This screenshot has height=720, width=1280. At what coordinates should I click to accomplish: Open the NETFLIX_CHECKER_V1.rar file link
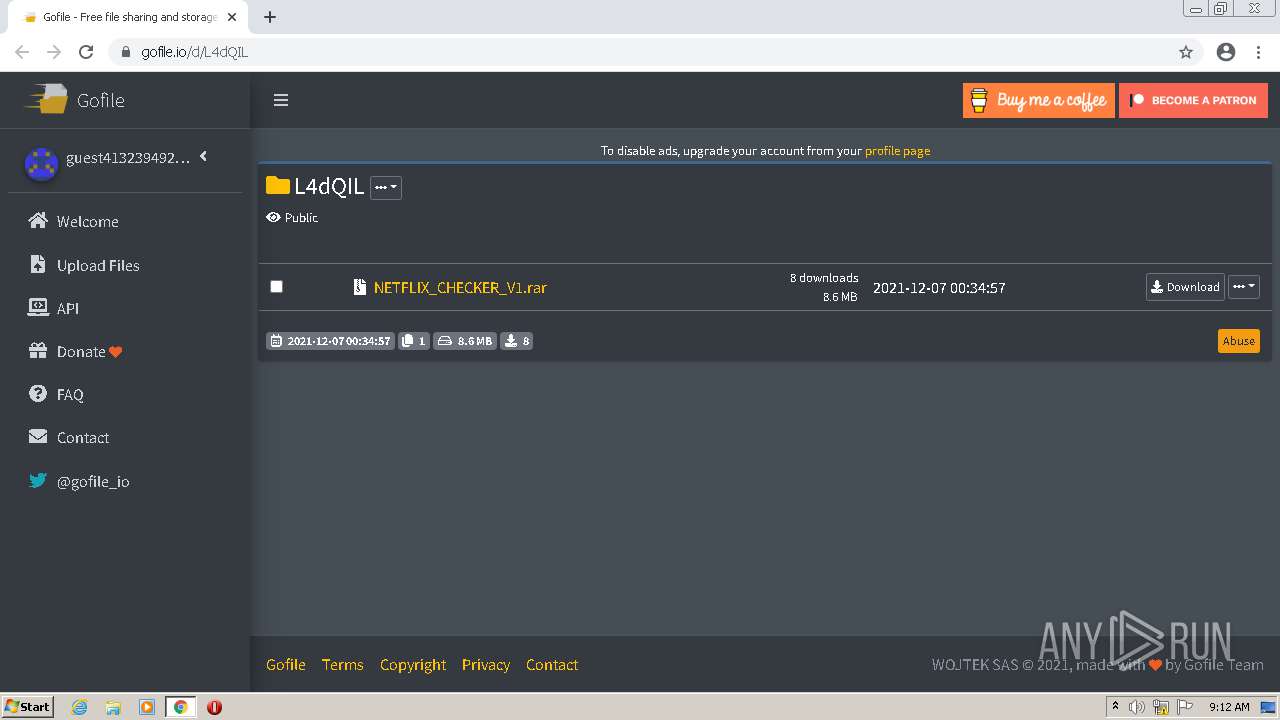coord(460,287)
